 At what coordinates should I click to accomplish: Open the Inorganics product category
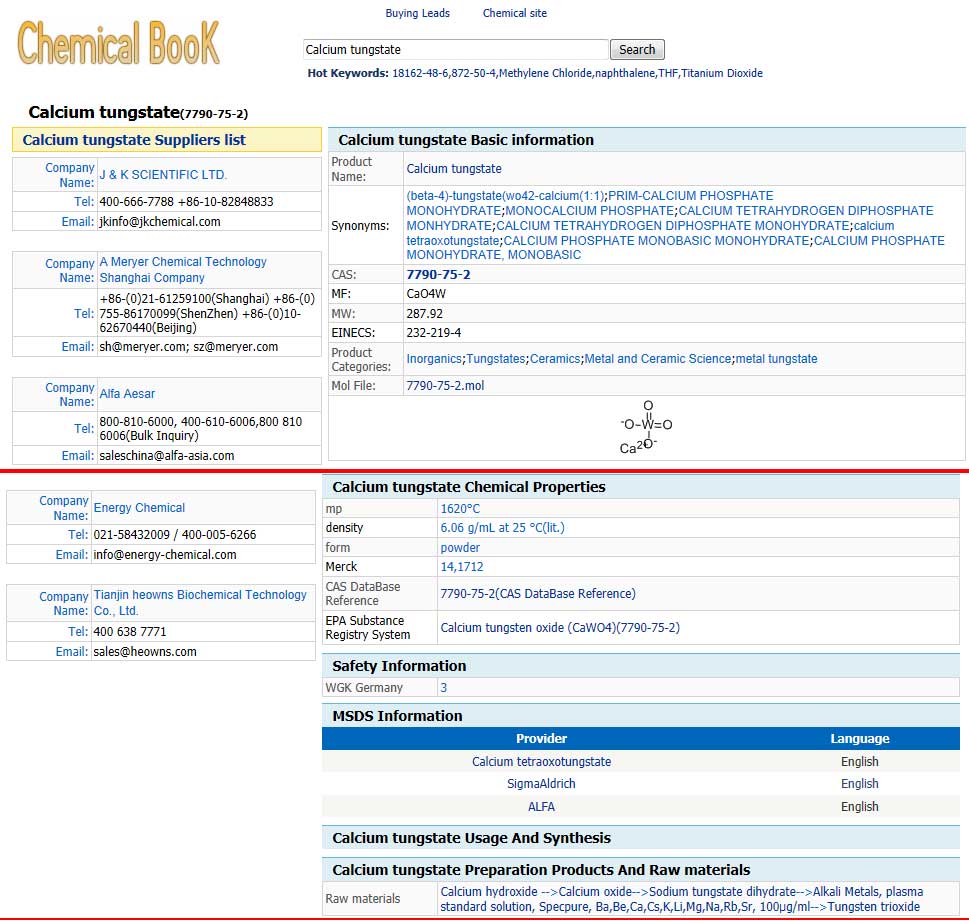(434, 358)
